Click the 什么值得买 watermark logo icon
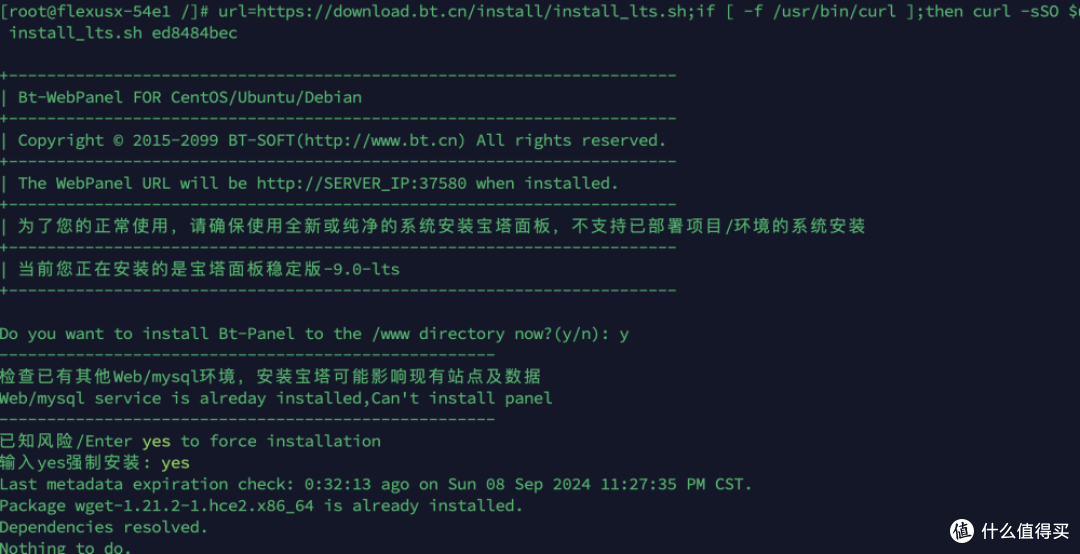This screenshot has width=1080, height=554. 962,530
